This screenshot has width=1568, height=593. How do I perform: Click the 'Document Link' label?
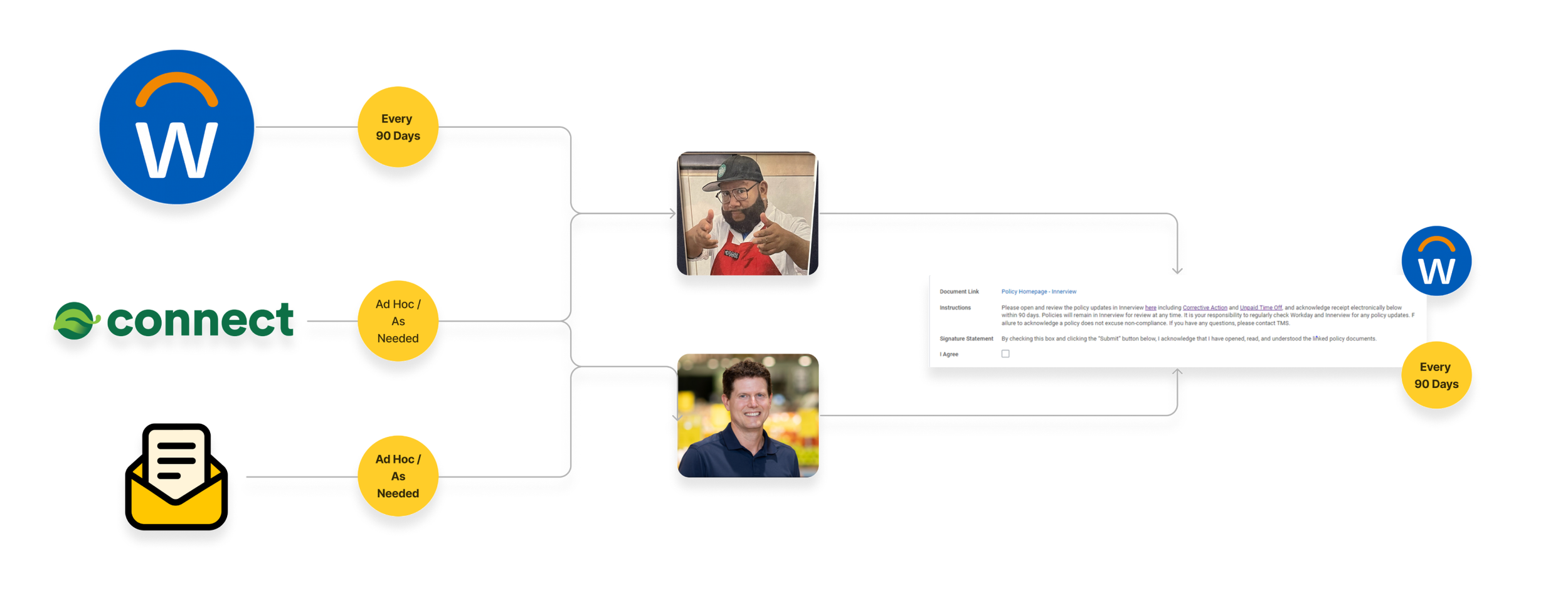959,291
